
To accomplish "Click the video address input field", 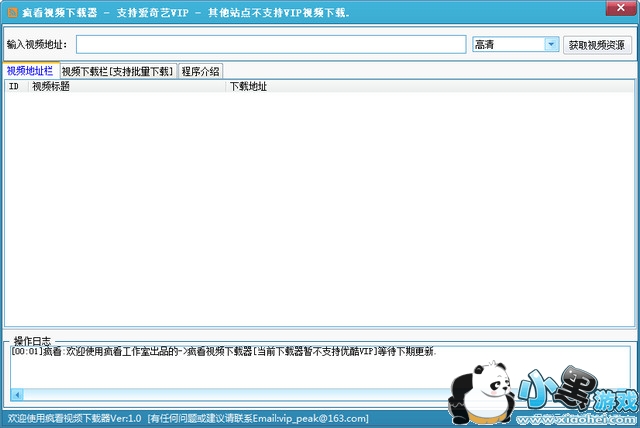I will [x=271, y=44].
